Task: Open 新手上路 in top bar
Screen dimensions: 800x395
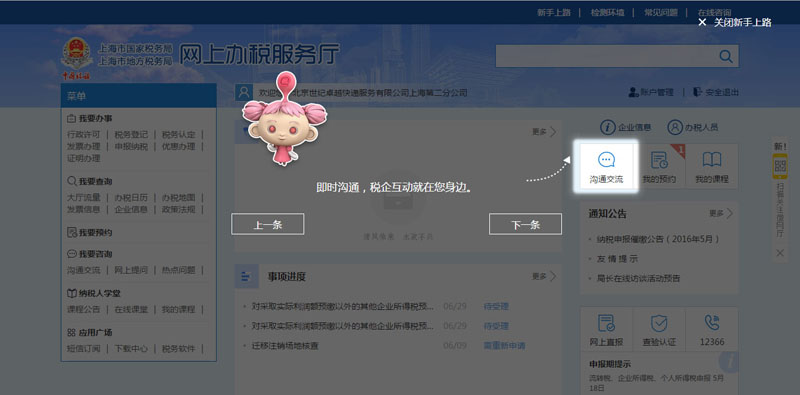Action: pos(554,13)
